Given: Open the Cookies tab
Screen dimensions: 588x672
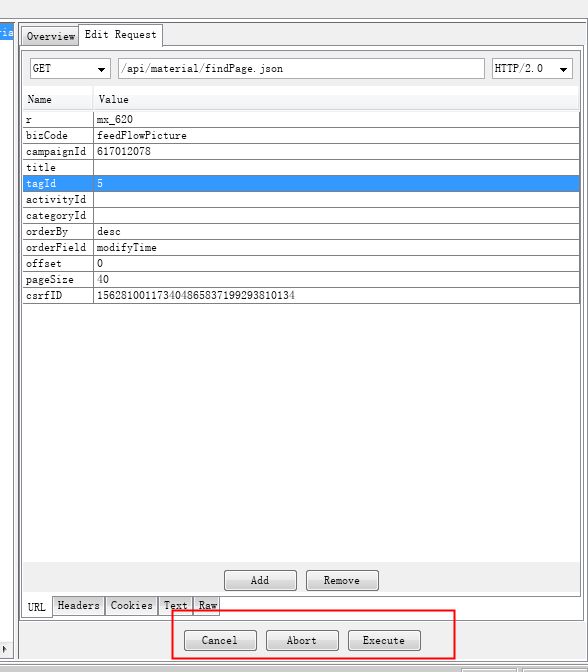Looking at the screenshot, I should tap(132, 606).
